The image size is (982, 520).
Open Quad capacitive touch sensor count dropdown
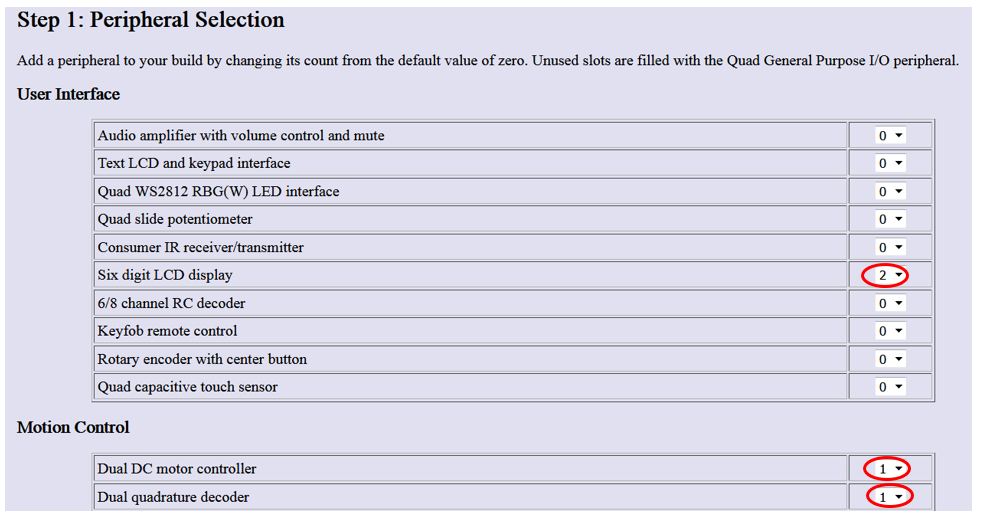click(x=890, y=387)
